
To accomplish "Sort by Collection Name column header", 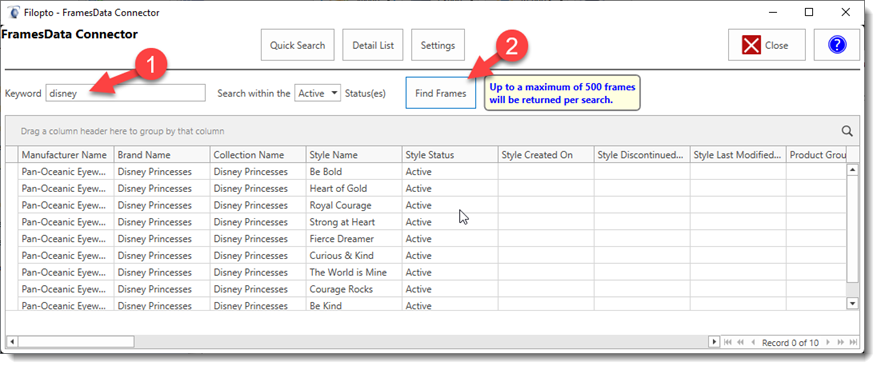I will pos(258,155).
